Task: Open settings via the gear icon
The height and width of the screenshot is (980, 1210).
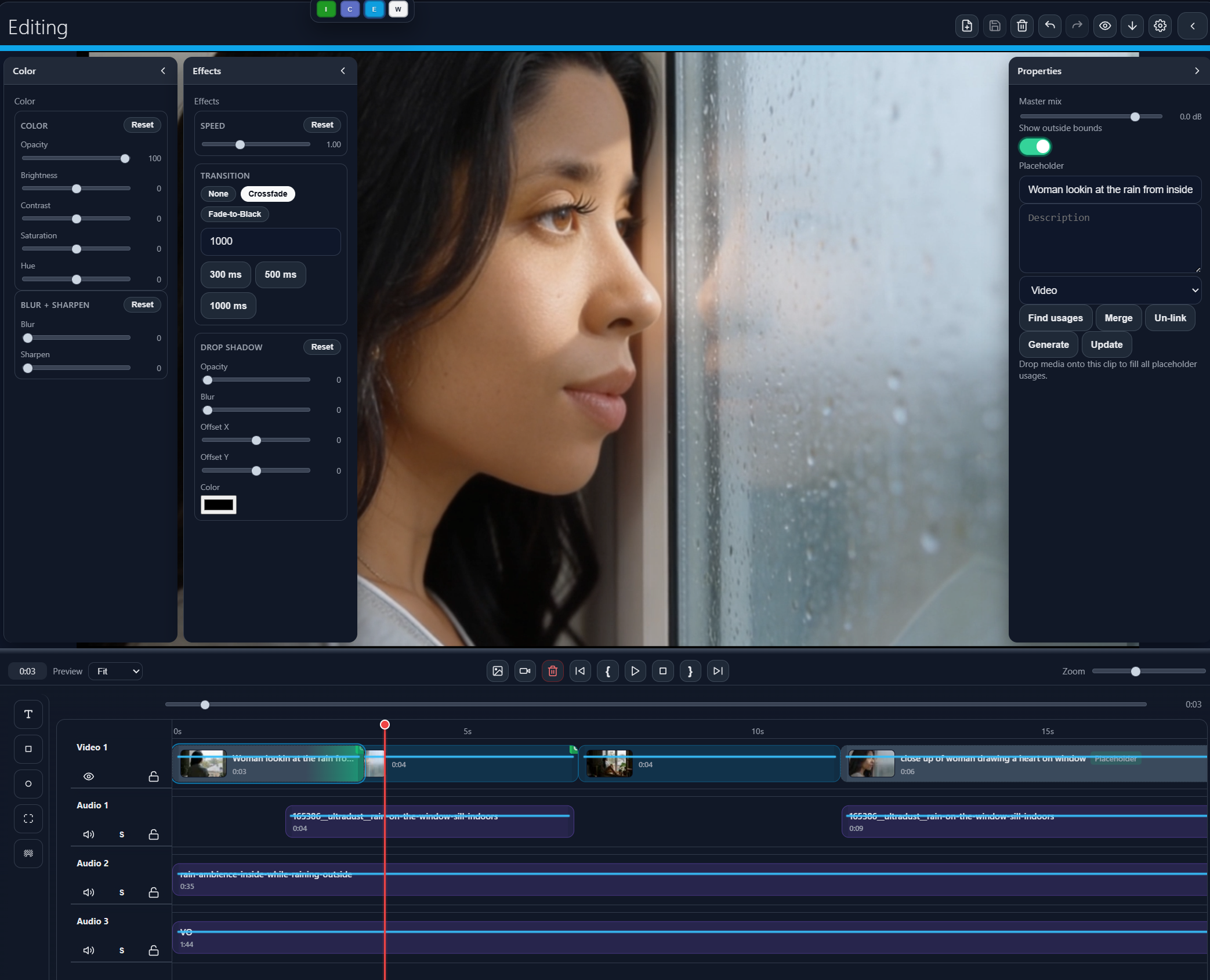Action: coord(1160,26)
